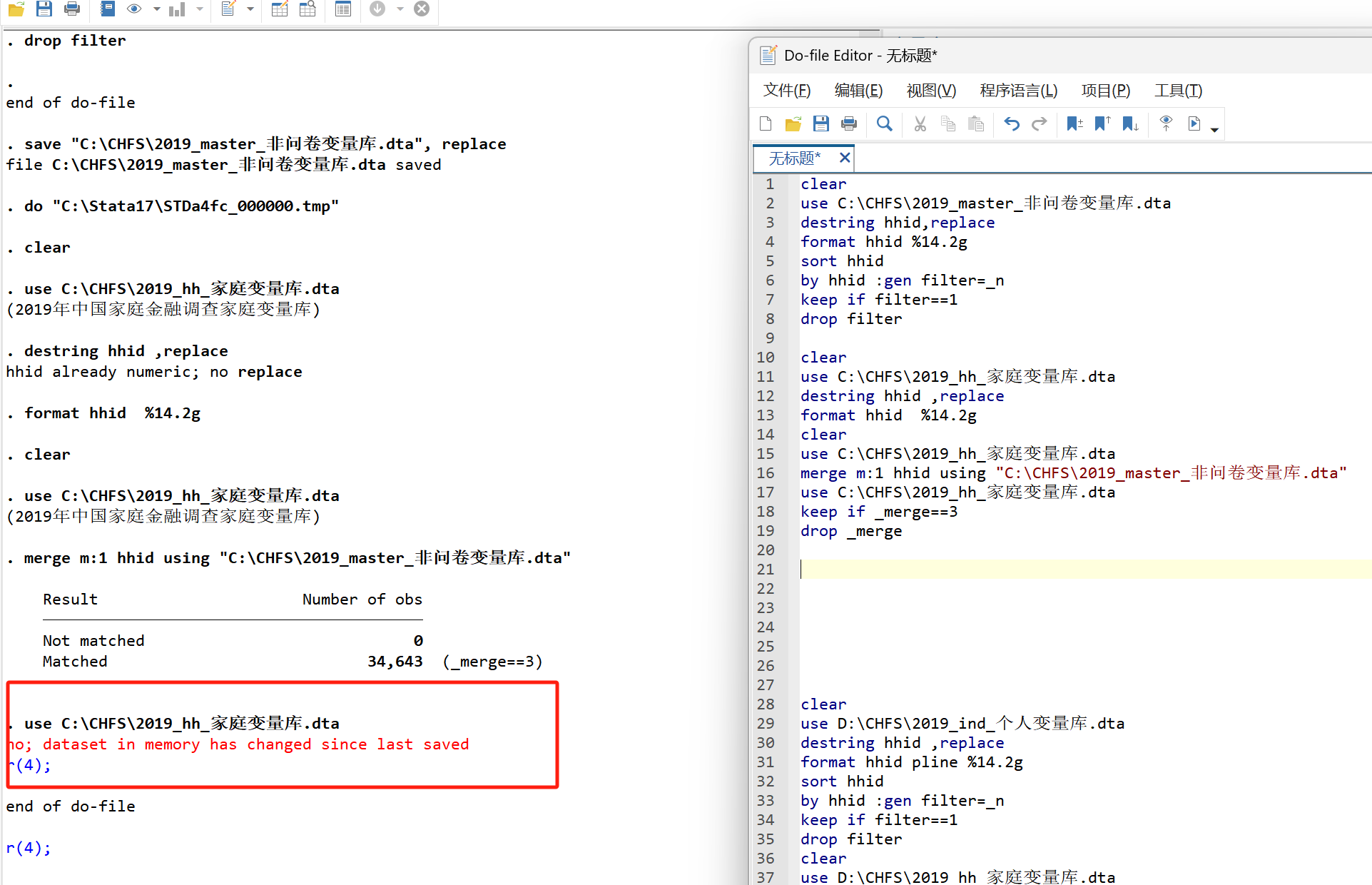The image size is (1372, 885).
Task: Click the Find magnifier icon in Do-file Editor
Action: 884,124
